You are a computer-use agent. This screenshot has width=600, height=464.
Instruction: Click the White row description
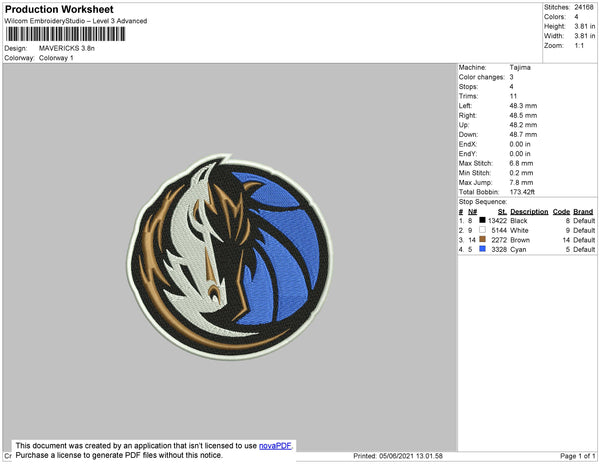pos(519,230)
